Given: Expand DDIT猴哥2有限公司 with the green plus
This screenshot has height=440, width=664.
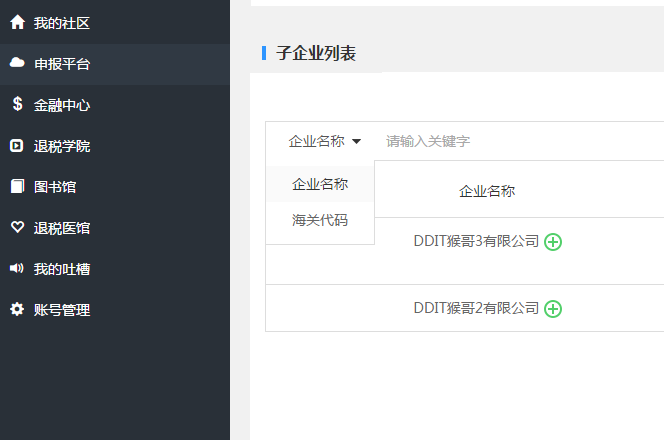Looking at the screenshot, I should click(553, 308).
